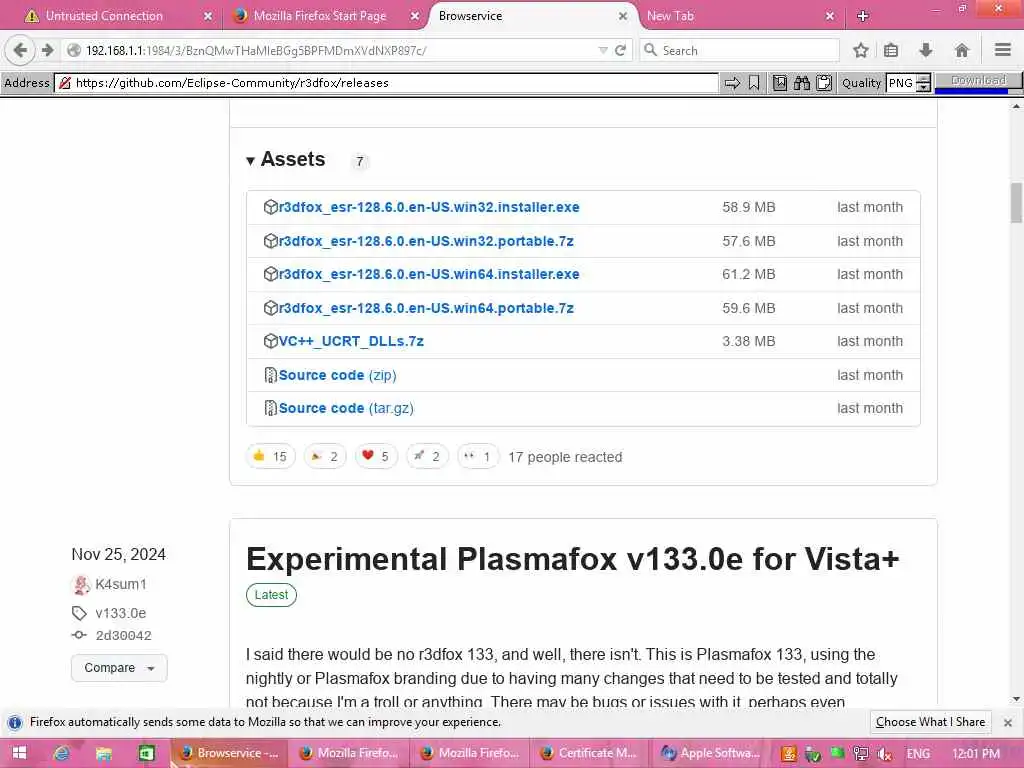
Task: Open the Compare dropdown
Action: coord(119,667)
